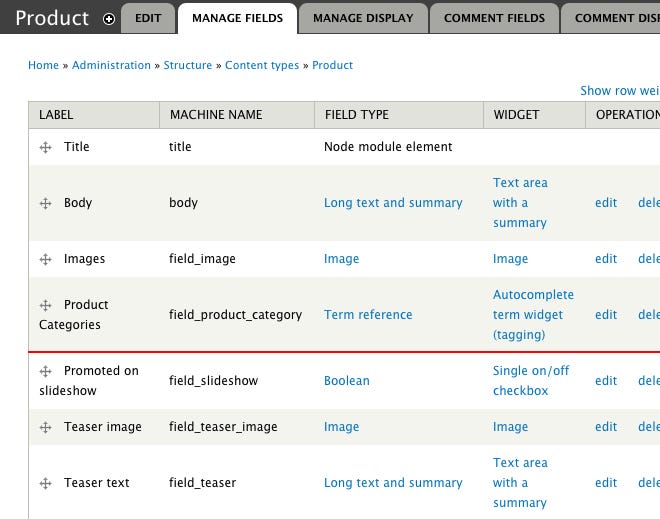
Task: Open the Manage Display tab
Action: [x=363, y=18]
